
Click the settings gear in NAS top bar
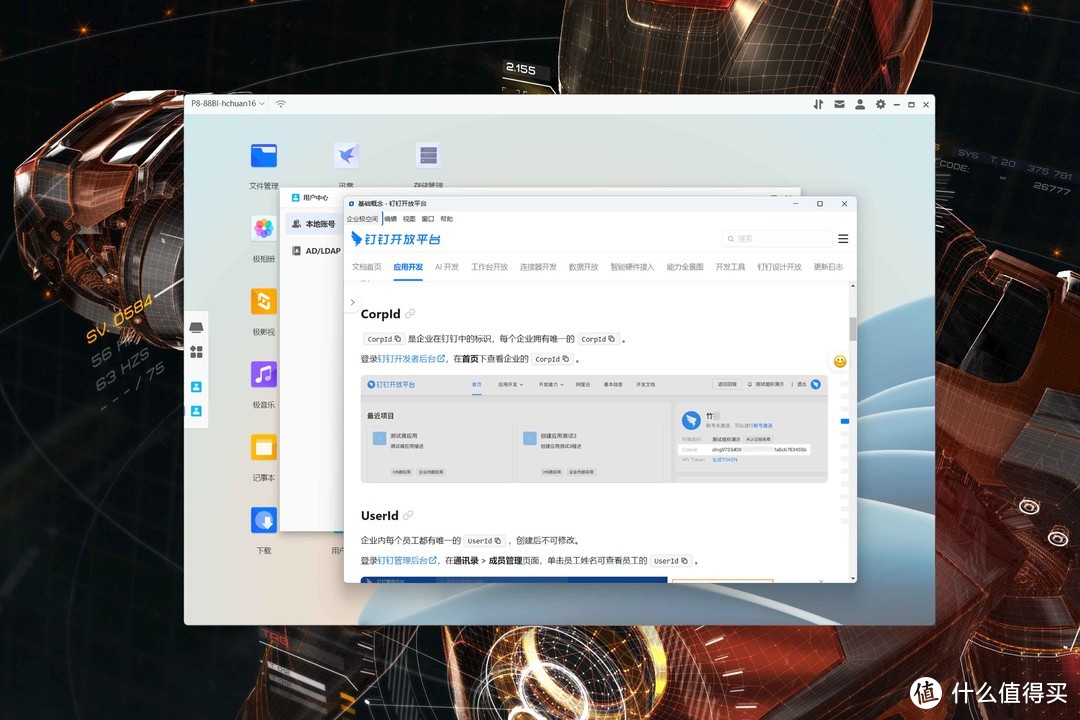pyautogui.click(x=880, y=104)
